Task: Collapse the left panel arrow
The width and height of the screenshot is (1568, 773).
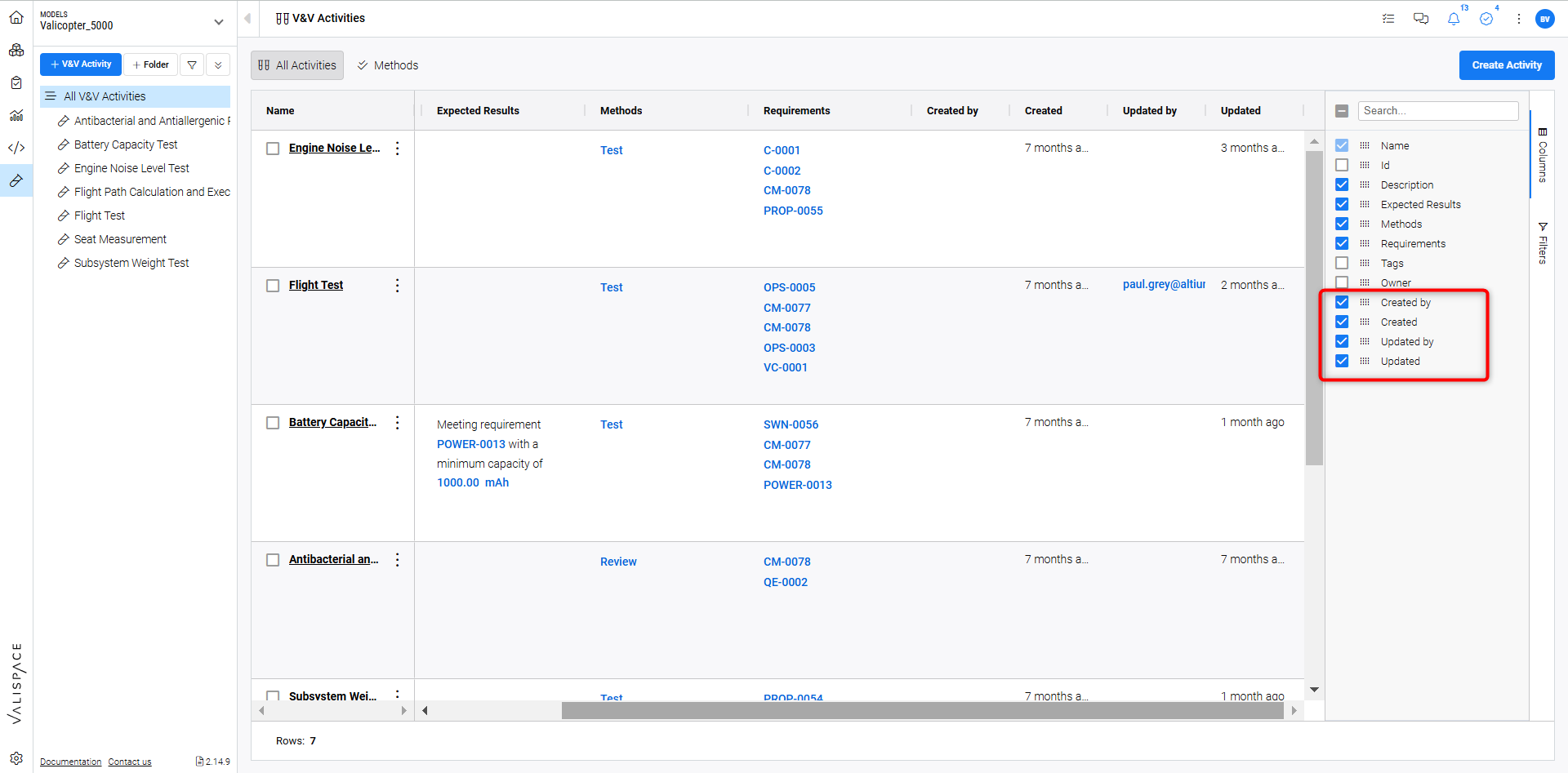Action: 247,18
